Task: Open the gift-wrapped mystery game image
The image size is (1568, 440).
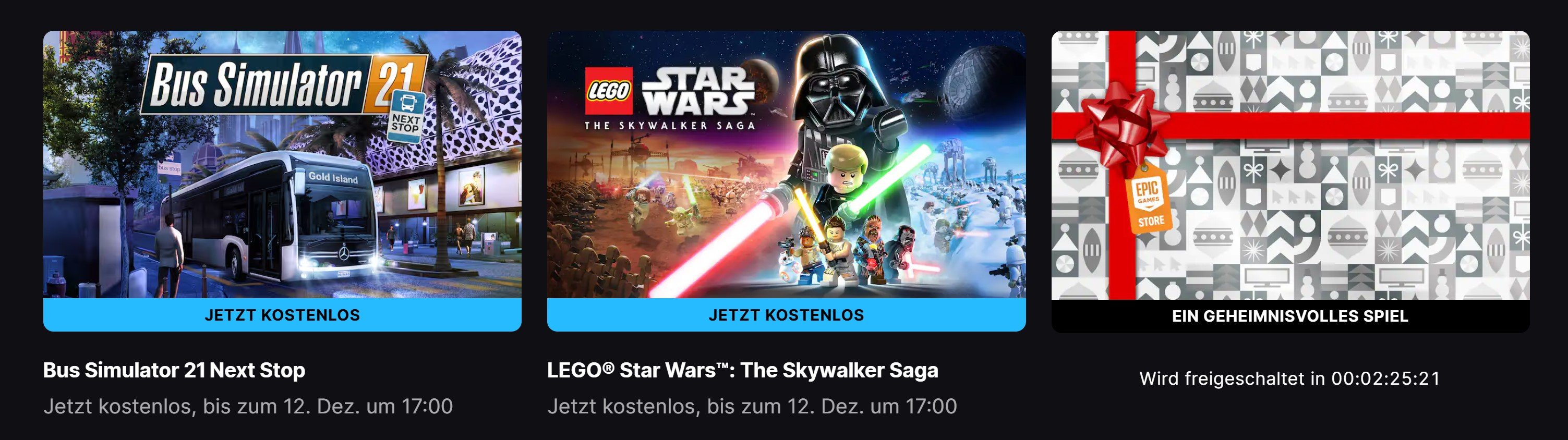Action: coord(1290,165)
